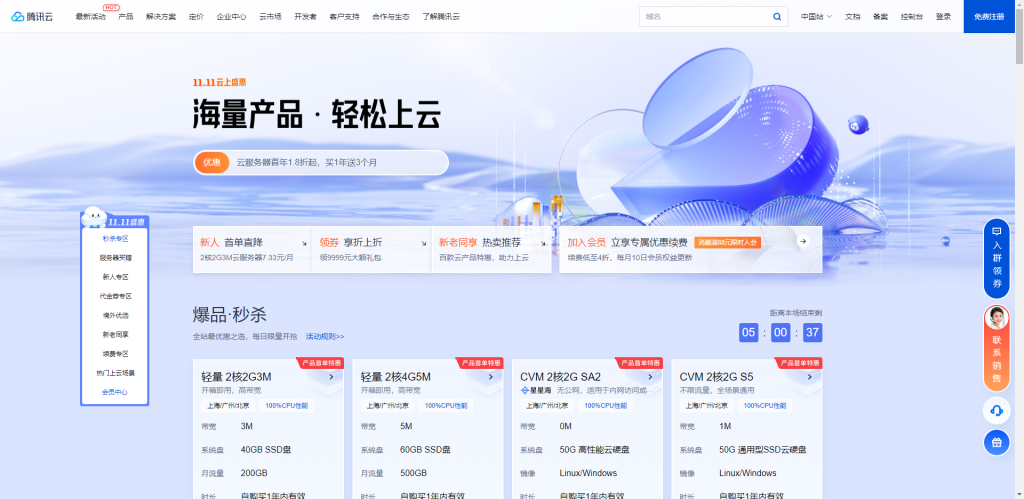Select 会员中心 in the sidebar

point(115,392)
